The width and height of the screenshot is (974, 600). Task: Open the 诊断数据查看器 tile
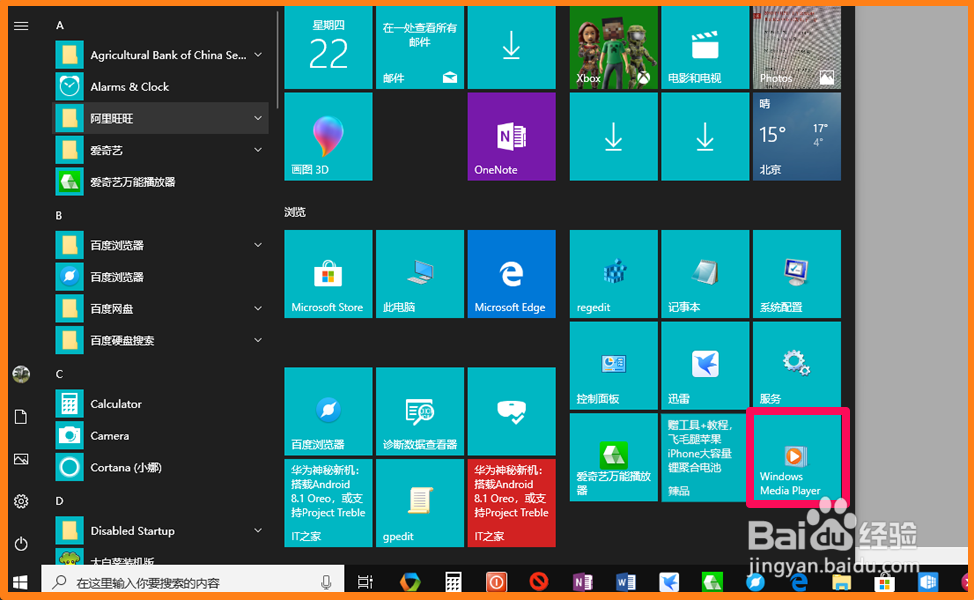click(419, 411)
